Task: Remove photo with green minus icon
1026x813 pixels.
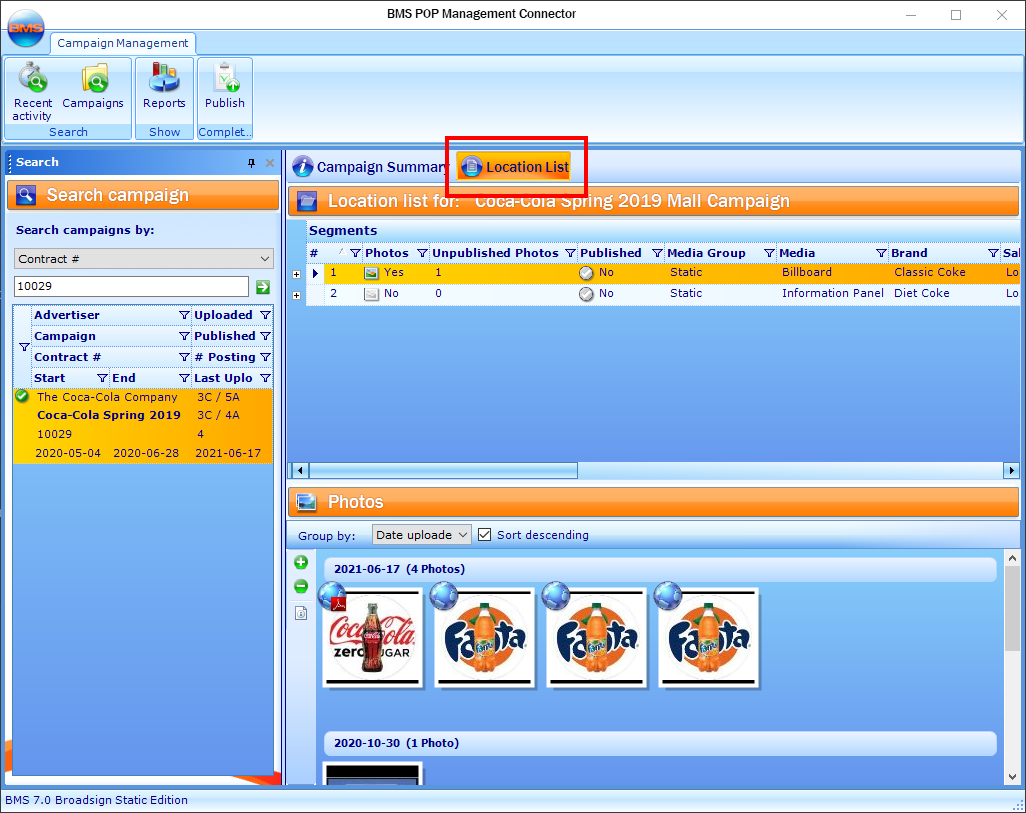Action: pyautogui.click(x=301, y=587)
